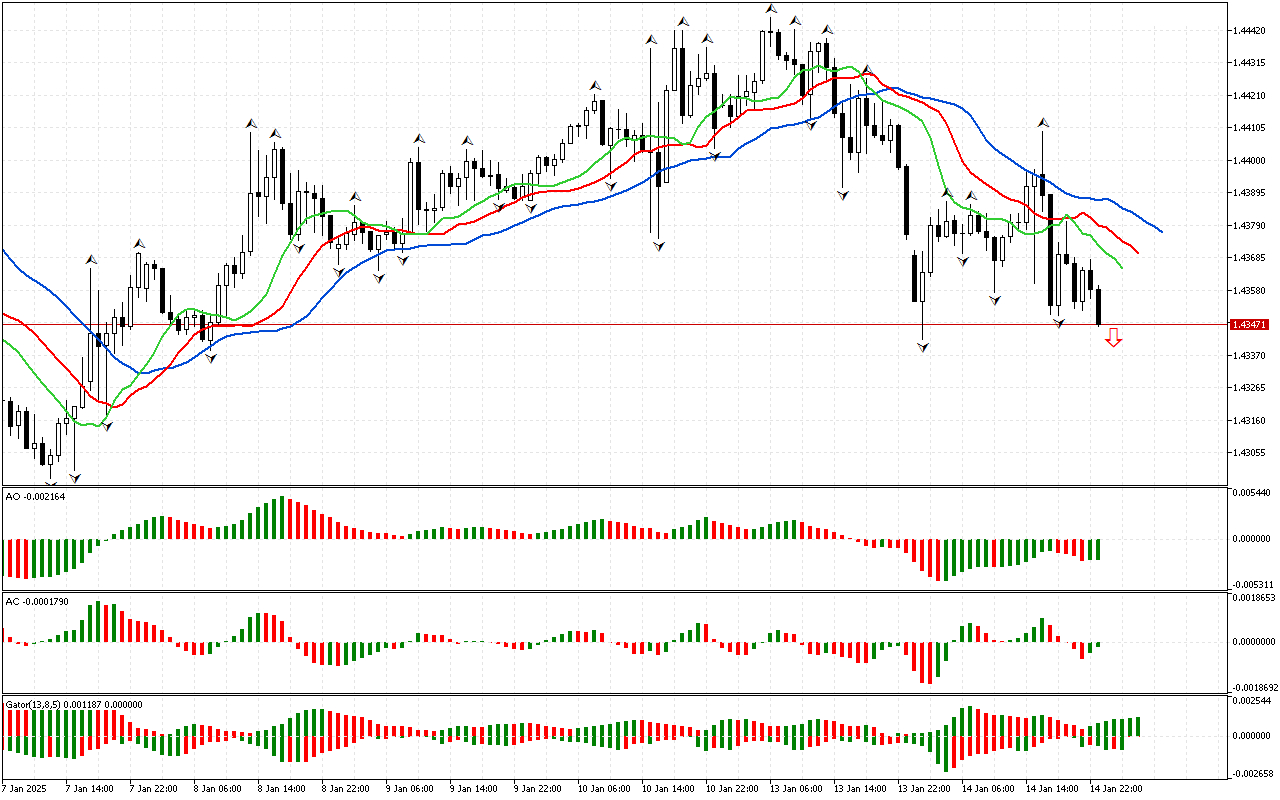The image size is (1280, 800).
Task: Click the 1.43790 price axis level
Action: click(x=1251, y=226)
